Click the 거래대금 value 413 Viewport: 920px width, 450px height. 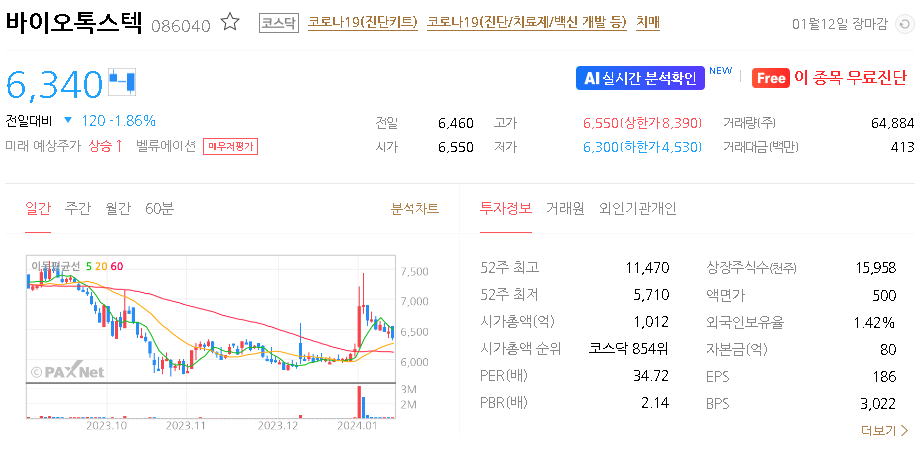pyautogui.click(x=904, y=147)
